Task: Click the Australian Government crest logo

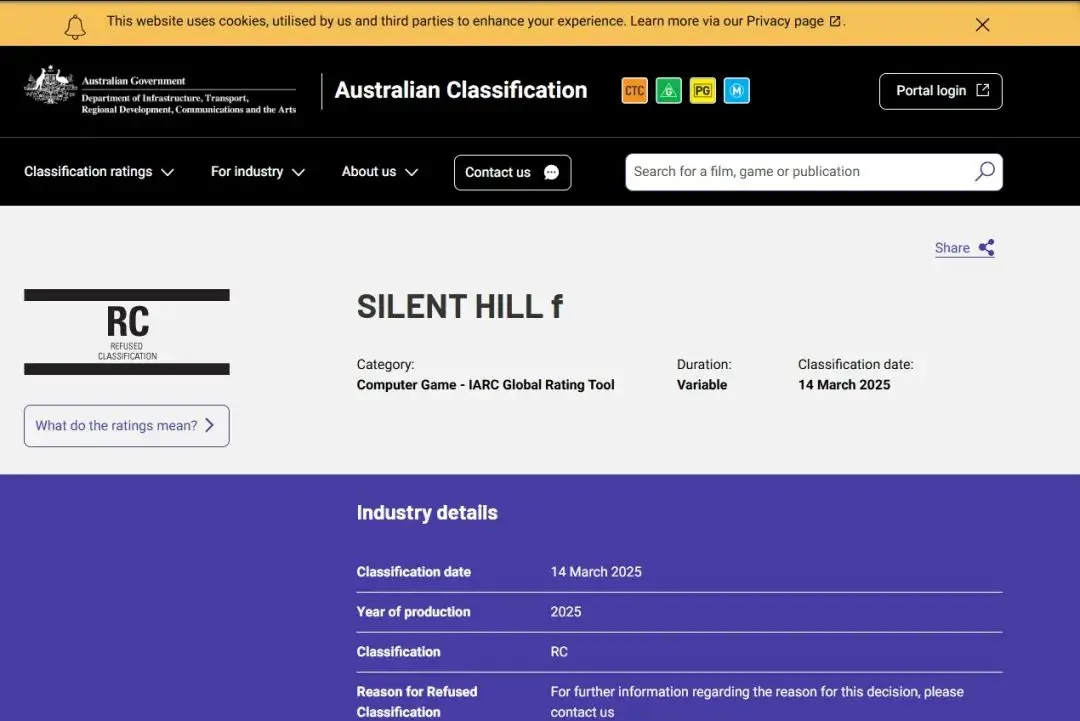Action: tap(50, 85)
